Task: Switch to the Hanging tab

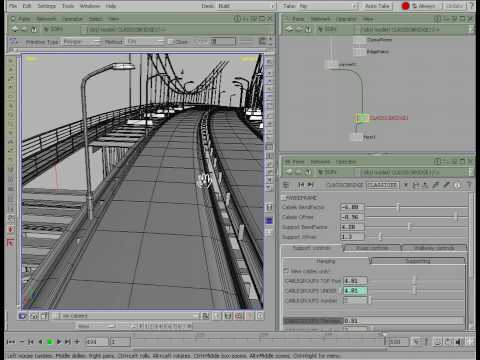Action: [326, 261]
